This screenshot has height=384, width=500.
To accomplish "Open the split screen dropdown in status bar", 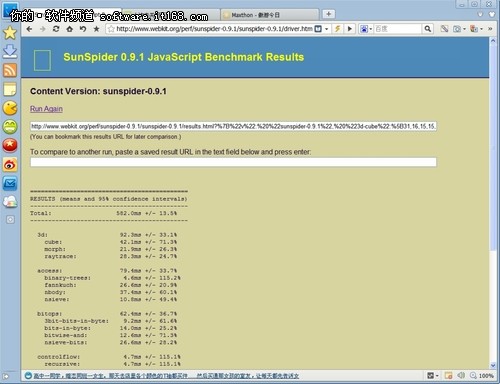I will tap(433, 376).
